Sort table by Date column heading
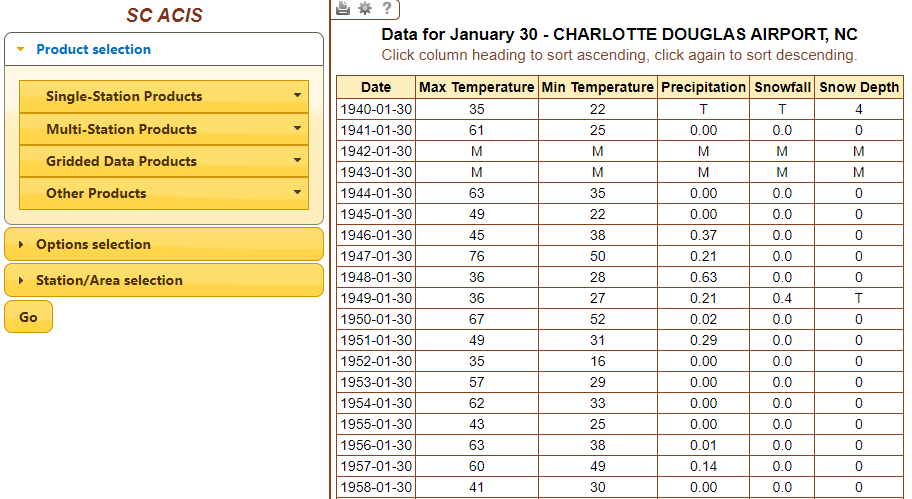Screen dimensions: 912x499 pyautogui.click(x=376, y=87)
